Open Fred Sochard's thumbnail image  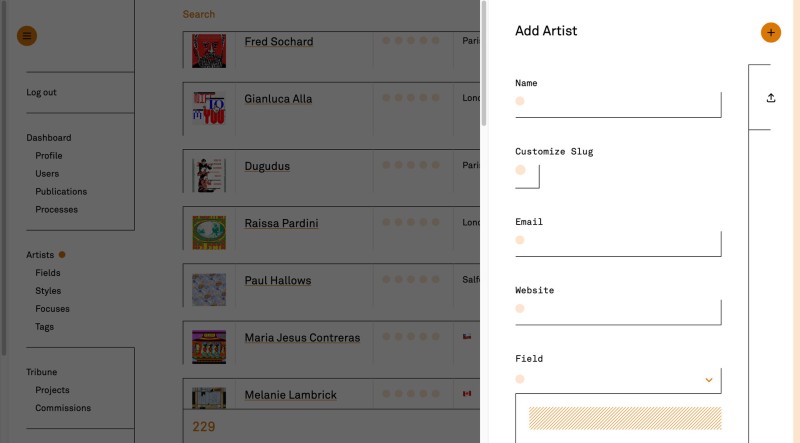tap(209, 51)
